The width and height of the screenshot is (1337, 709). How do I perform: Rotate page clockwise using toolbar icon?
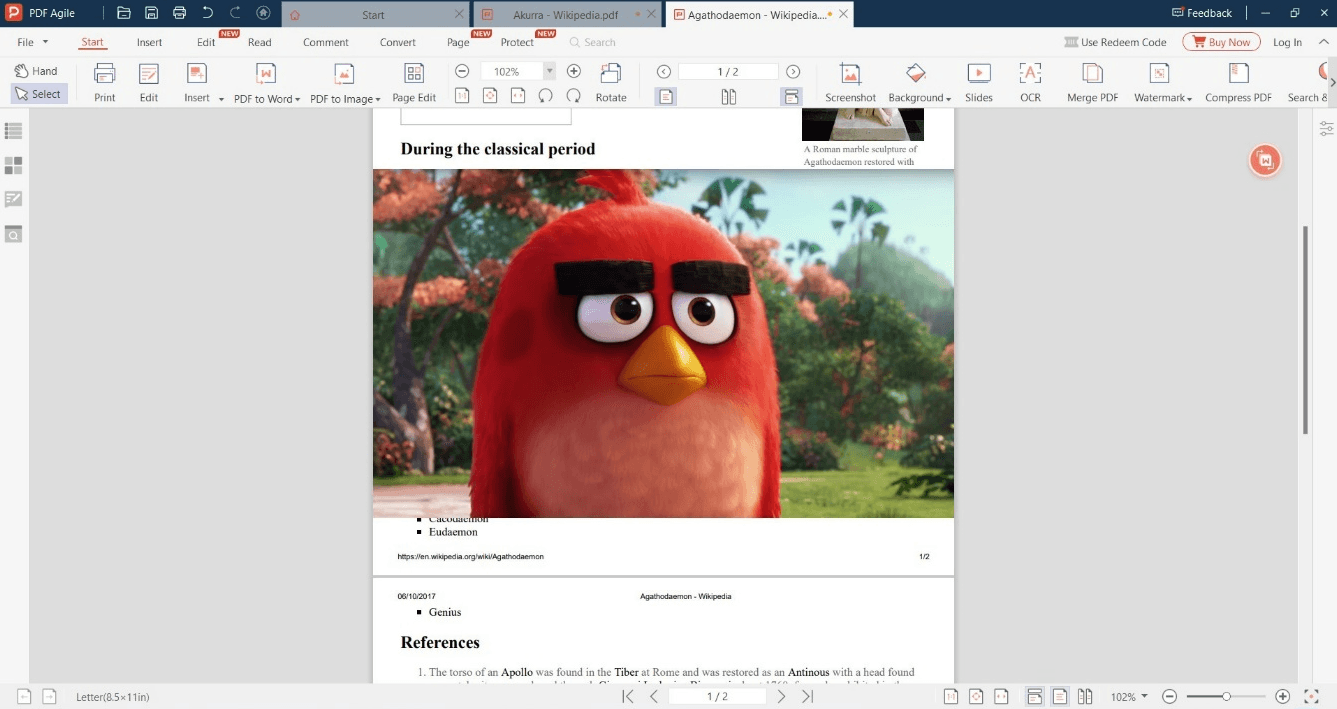click(574, 96)
